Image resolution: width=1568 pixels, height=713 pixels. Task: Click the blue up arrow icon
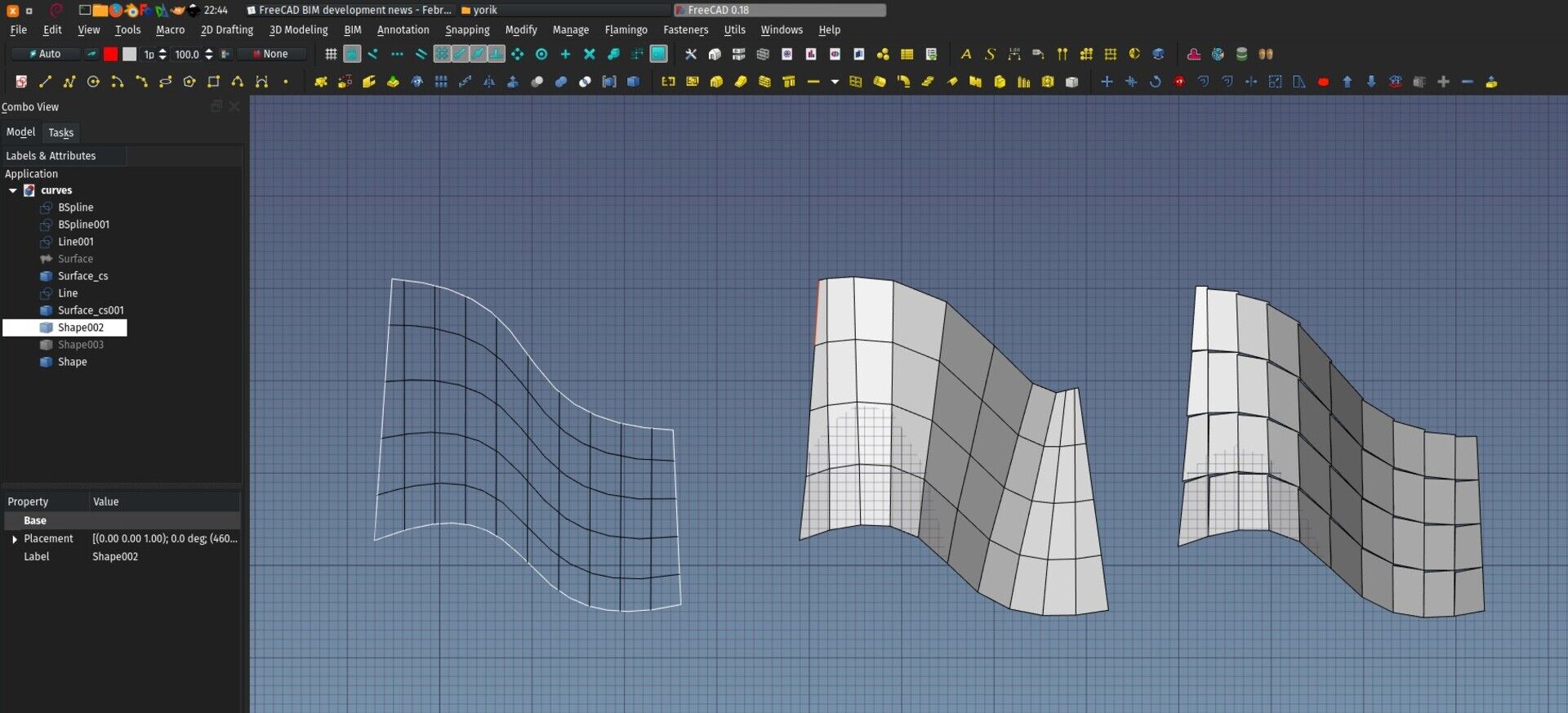[1347, 82]
